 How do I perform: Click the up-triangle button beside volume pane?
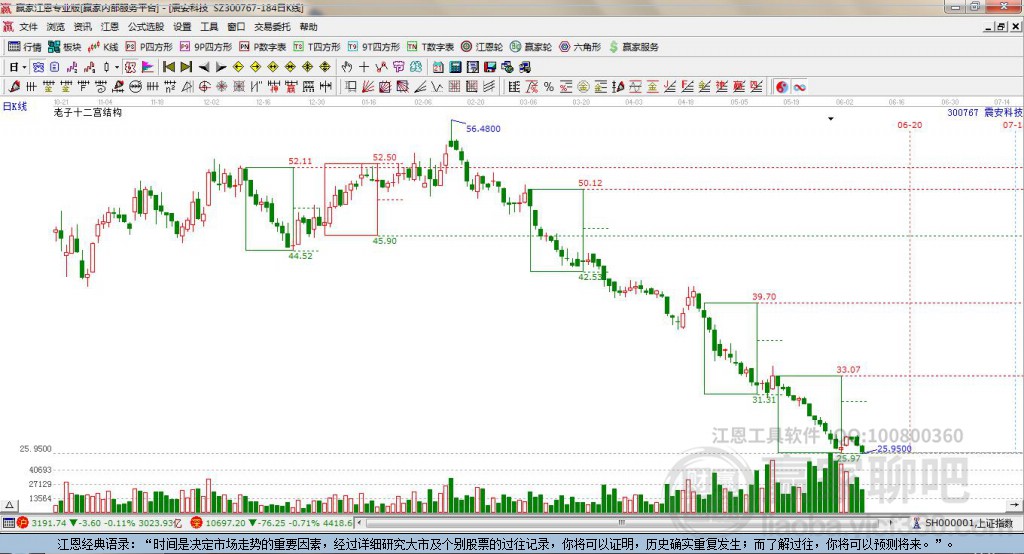click(x=9, y=505)
